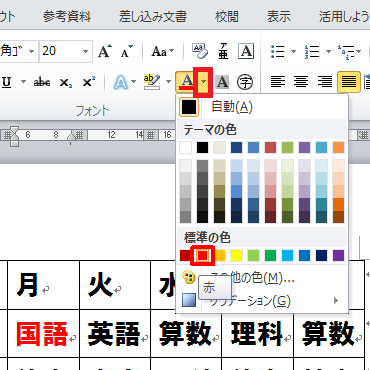Open the 差し込み文書 ribbon tab
The image size is (370, 370).
click(x=153, y=17)
